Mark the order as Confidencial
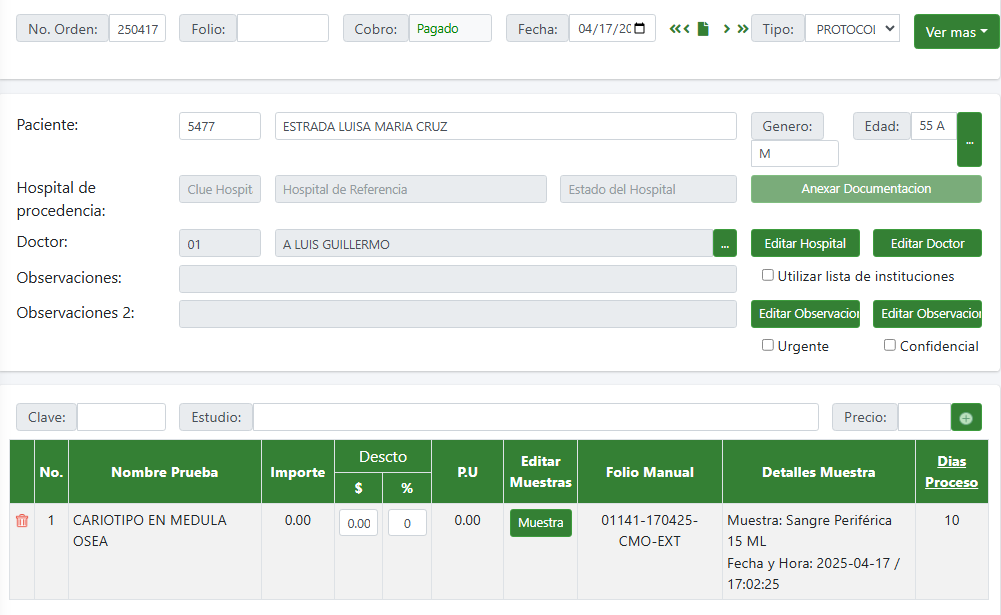Image resolution: width=1001 pixels, height=615 pixels. (x=890, y=345)
